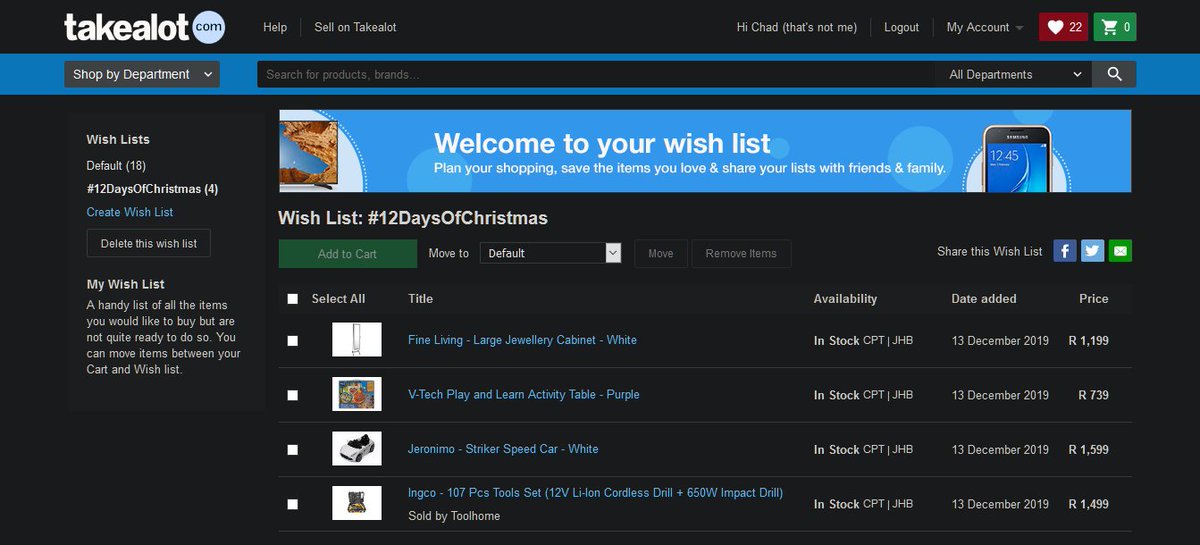Click the search magnifier button

(x=1114, y=74)
